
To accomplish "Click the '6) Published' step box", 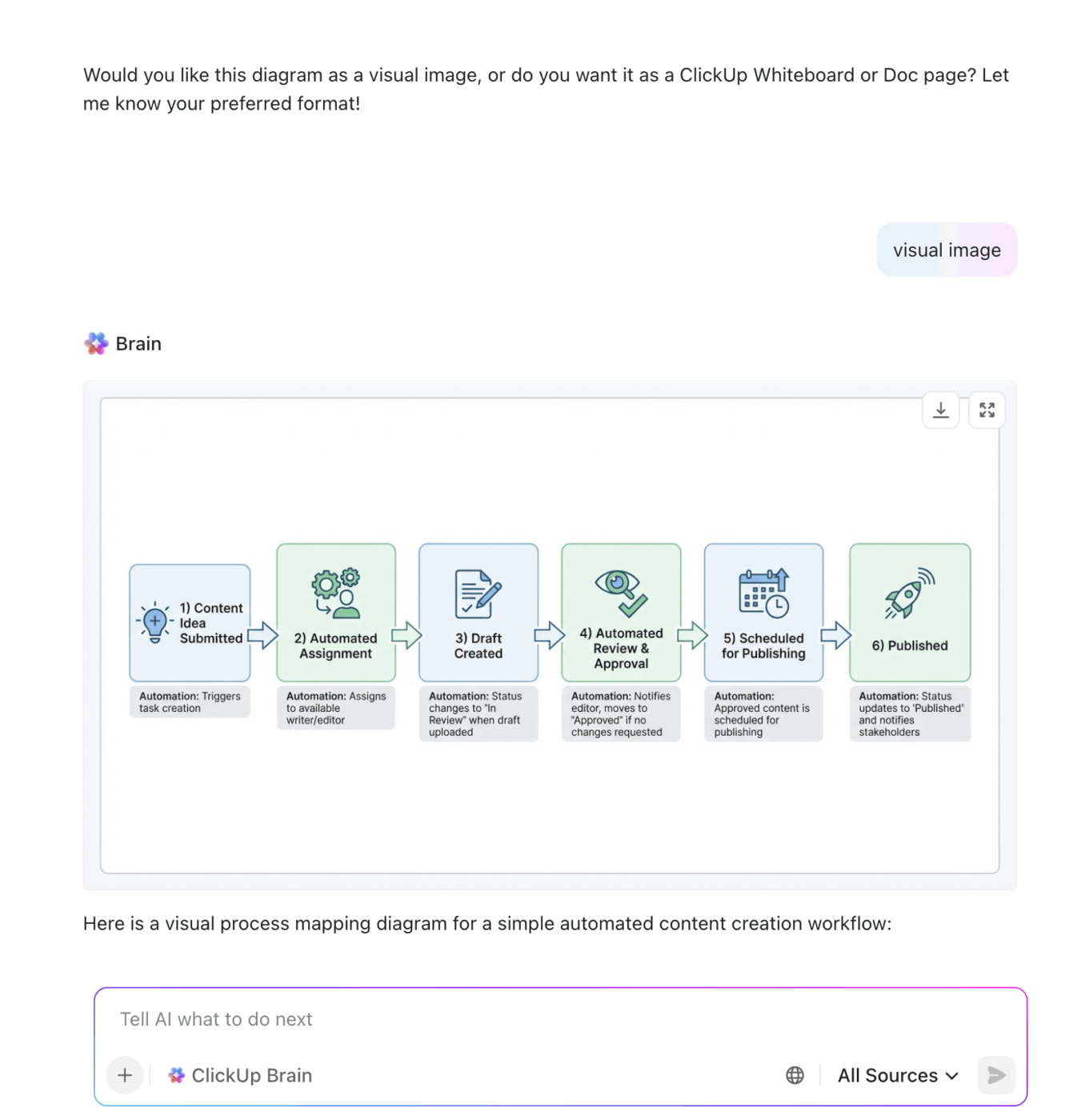I will pos(910,645).
